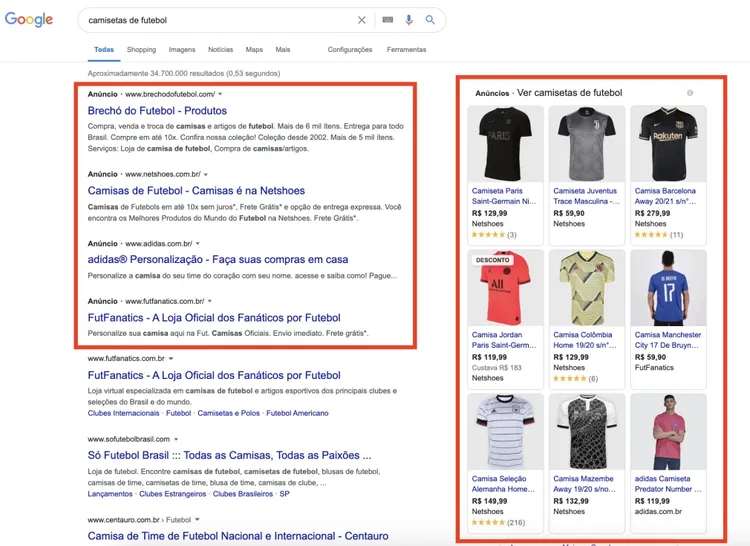Image resolution: width=750 pixels, height=546 pixels.
Task: Expand dropdown arrow next to brechodofutebol.com
Action: coord(220,94)
